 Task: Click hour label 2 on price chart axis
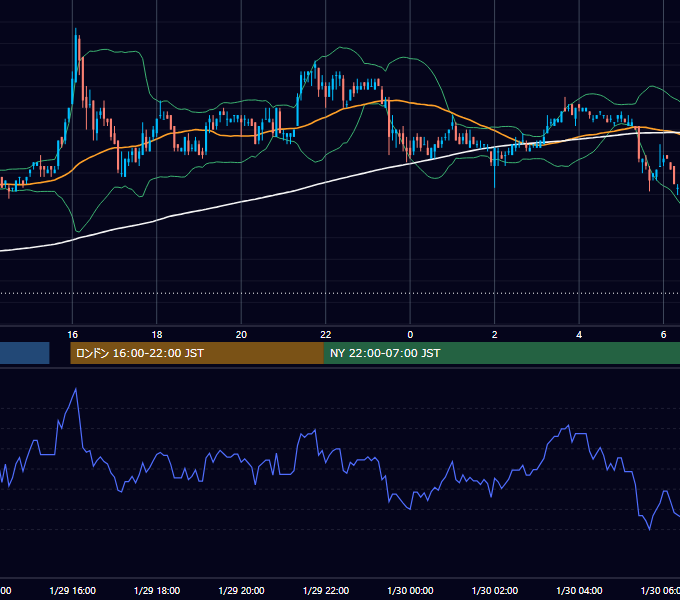[495, 335]
